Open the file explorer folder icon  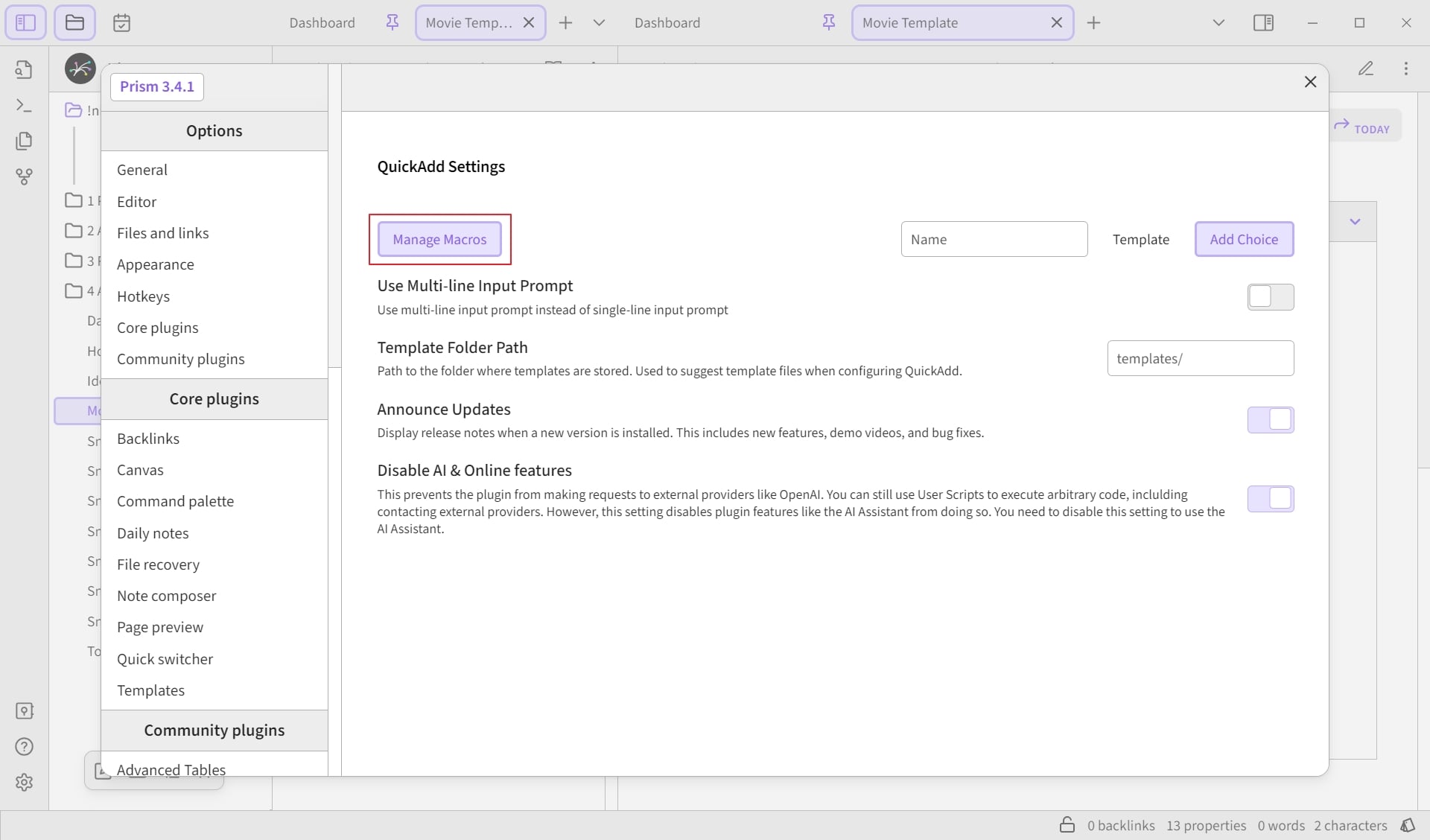click(74, 22)
